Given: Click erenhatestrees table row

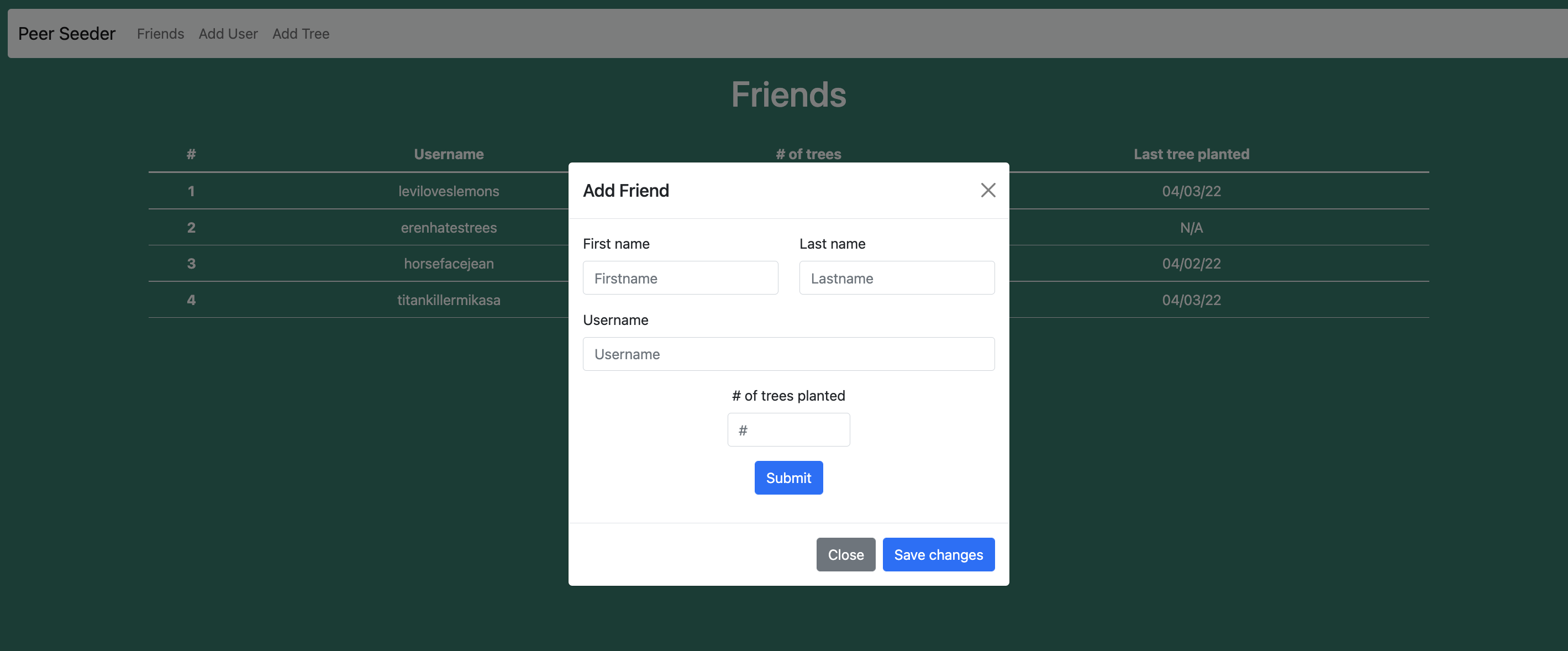Looking at the screenshot, I should tap(448, 228).
